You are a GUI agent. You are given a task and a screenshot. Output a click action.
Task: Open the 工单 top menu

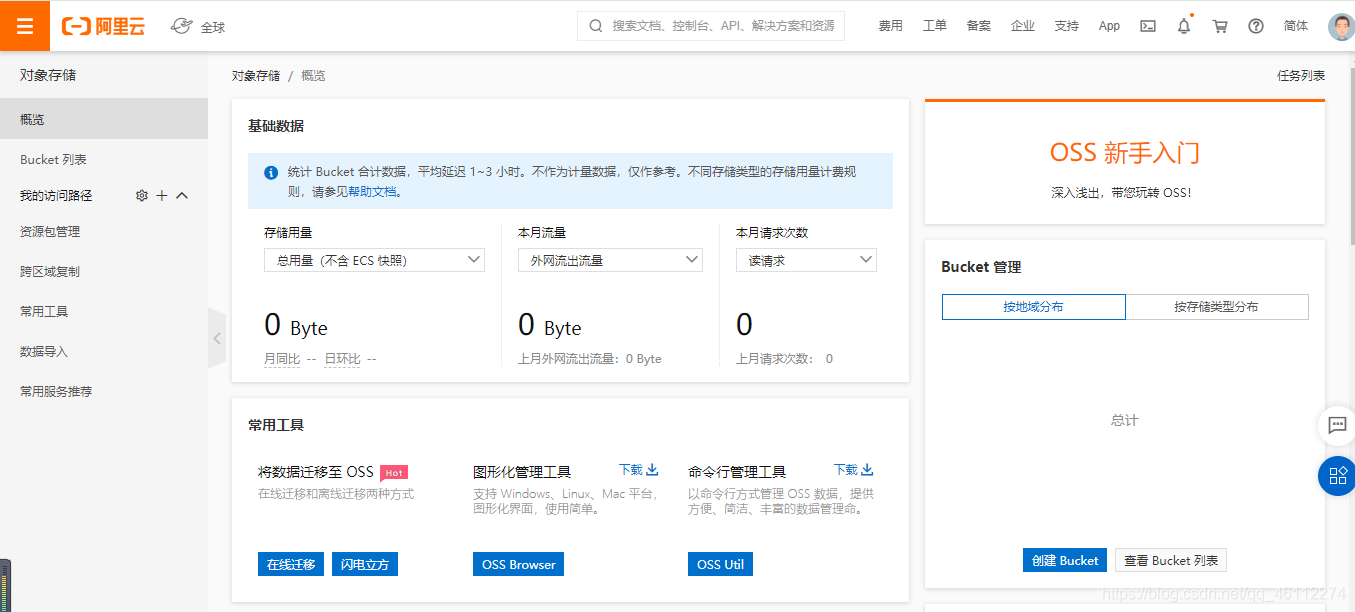[x=934, y=26]
